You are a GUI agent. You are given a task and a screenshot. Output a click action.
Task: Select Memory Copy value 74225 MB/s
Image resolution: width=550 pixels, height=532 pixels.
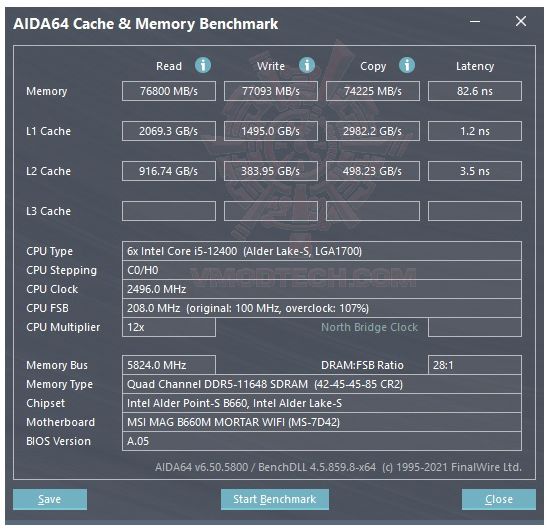tap(373, 91)
